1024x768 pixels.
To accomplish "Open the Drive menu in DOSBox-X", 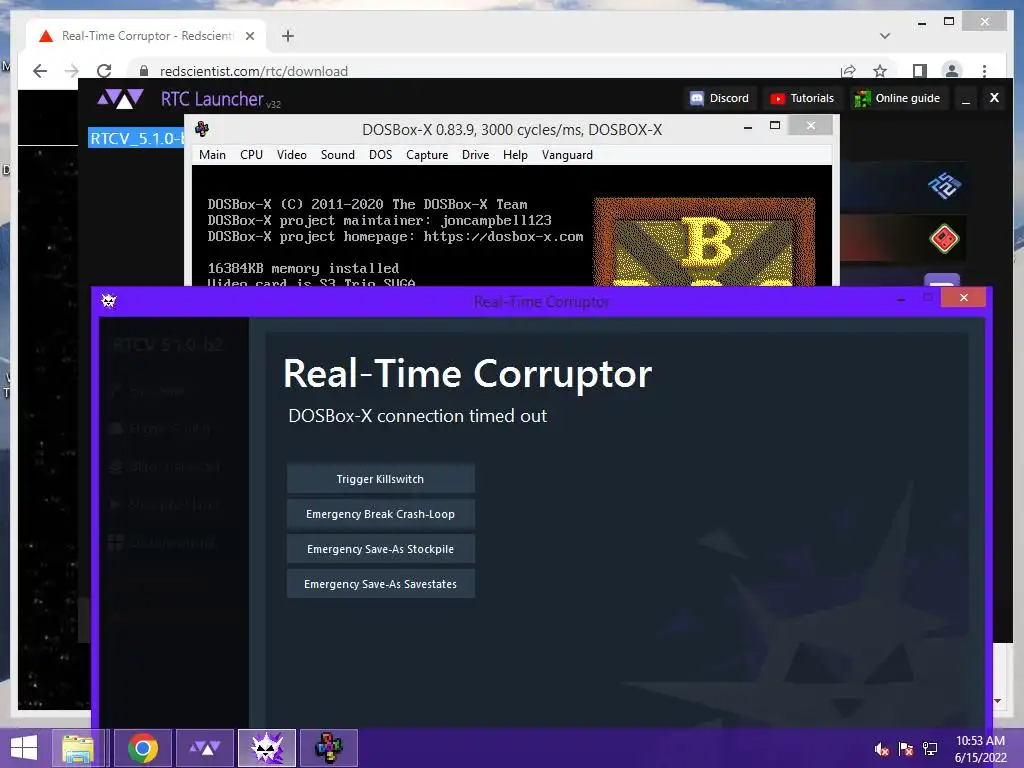I will coord(475,155).
